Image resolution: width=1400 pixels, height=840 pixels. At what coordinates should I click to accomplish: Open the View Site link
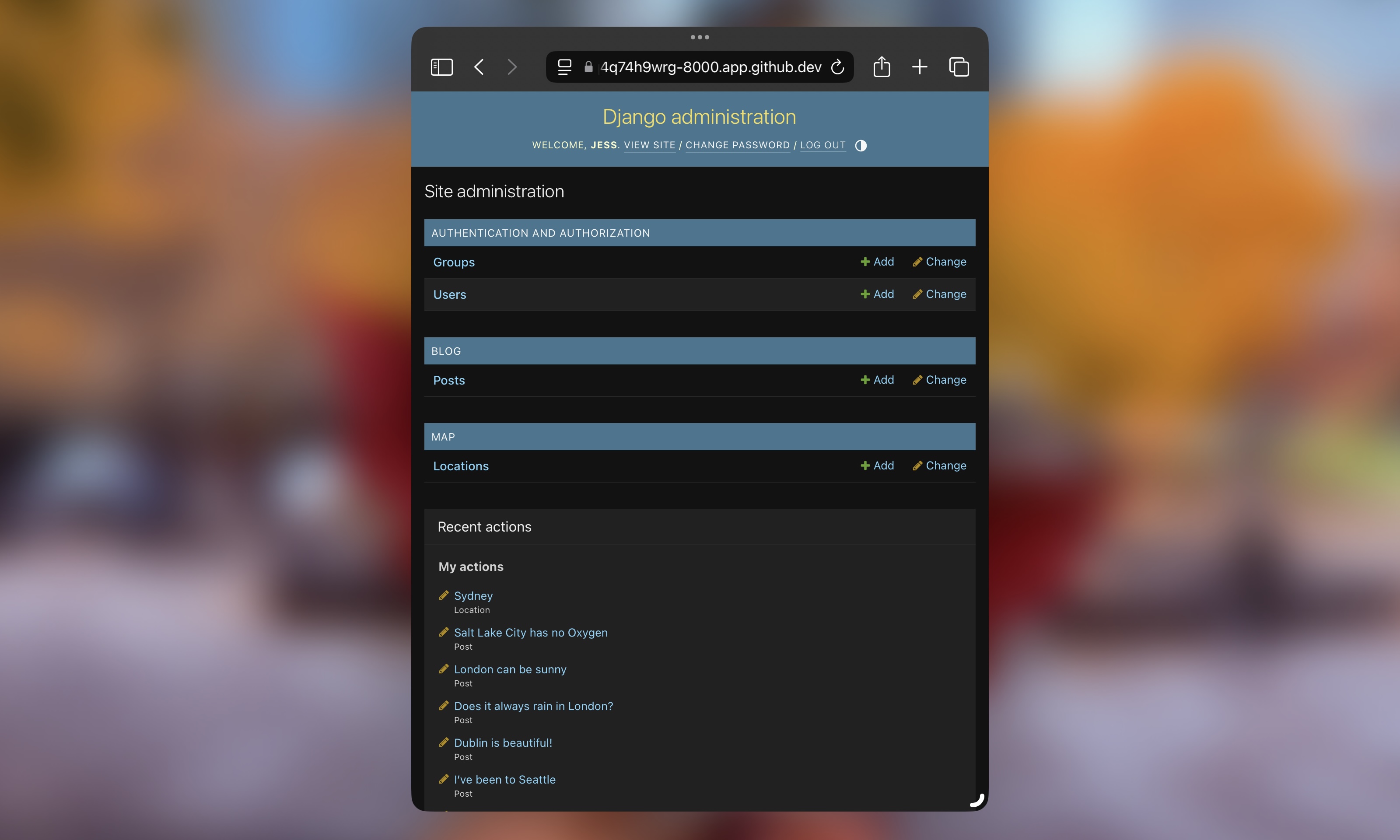pyautogui.click(x=649, y=145)
